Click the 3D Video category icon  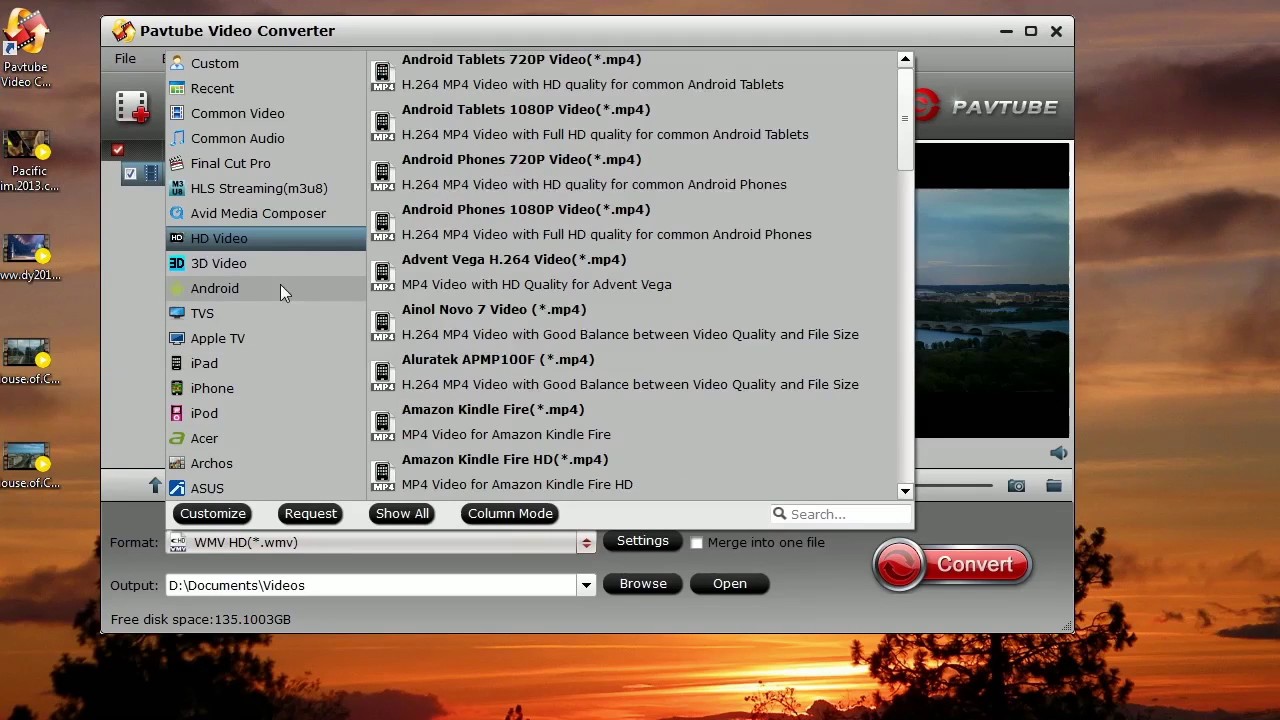(177, 263)
